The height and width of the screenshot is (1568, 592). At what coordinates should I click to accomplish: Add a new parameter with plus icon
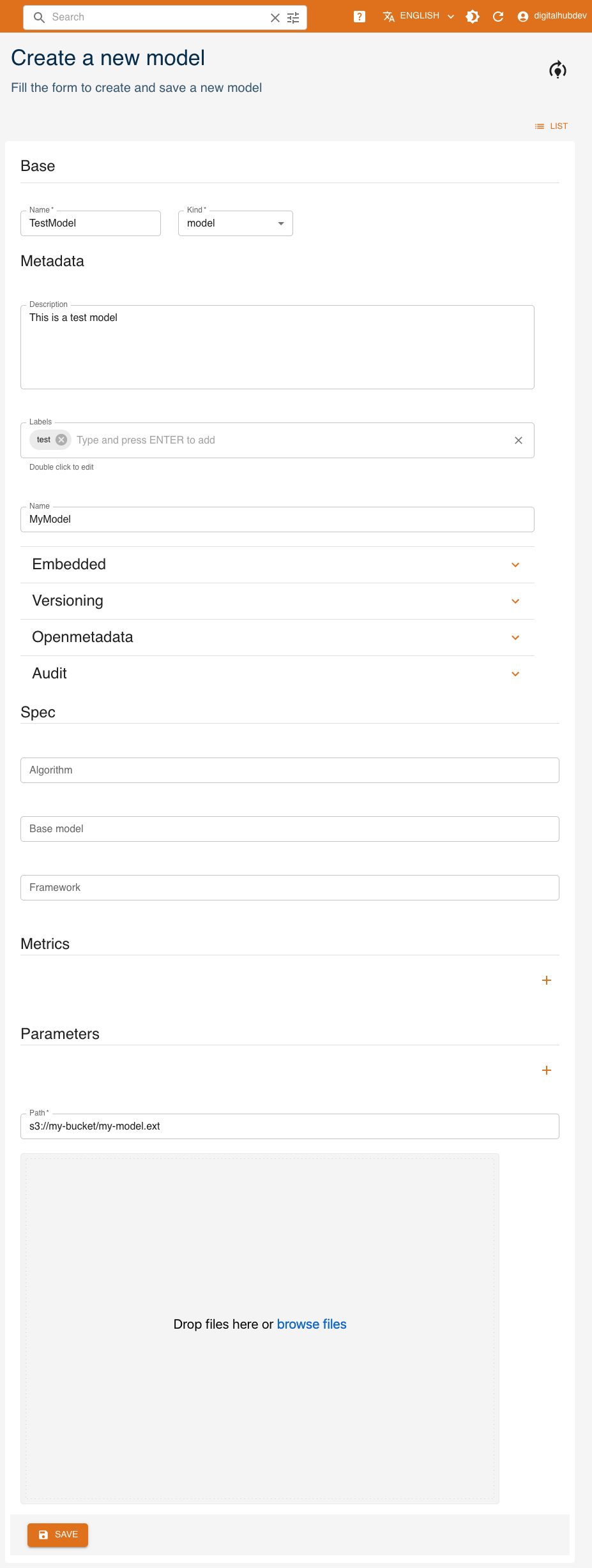[x=547, y=1070]
